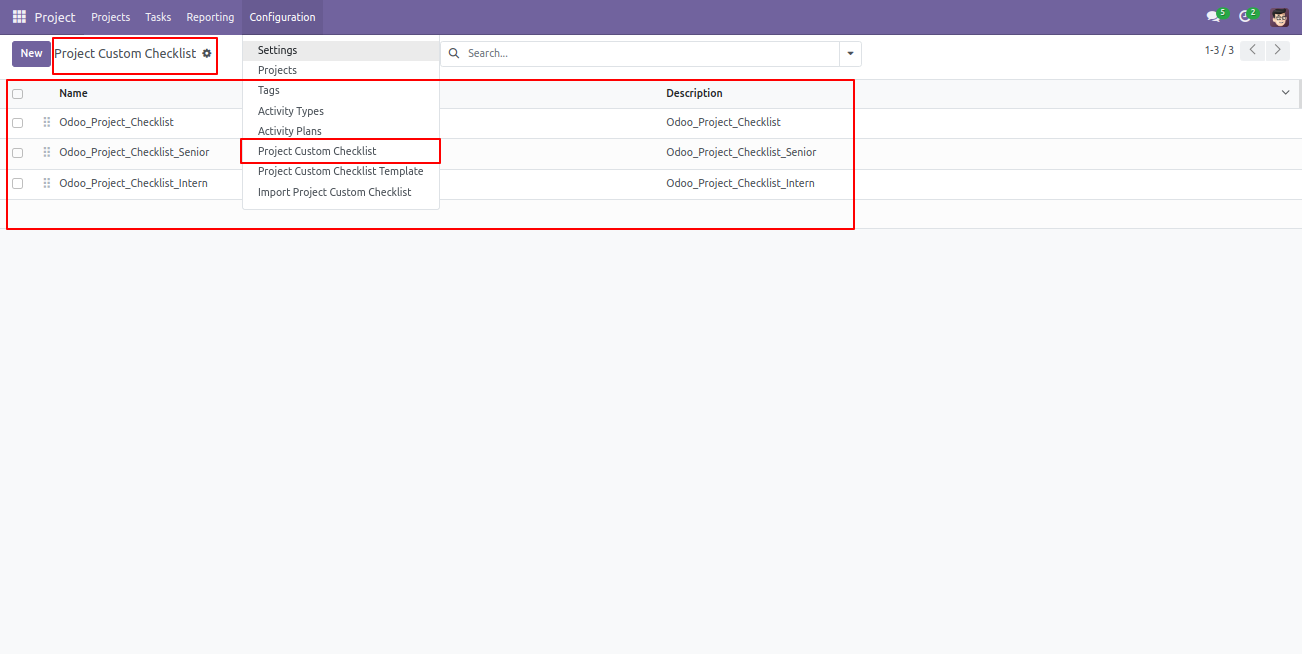Sort by the Description column header
Screen dimensions: 1302x654
pos(694,93)
